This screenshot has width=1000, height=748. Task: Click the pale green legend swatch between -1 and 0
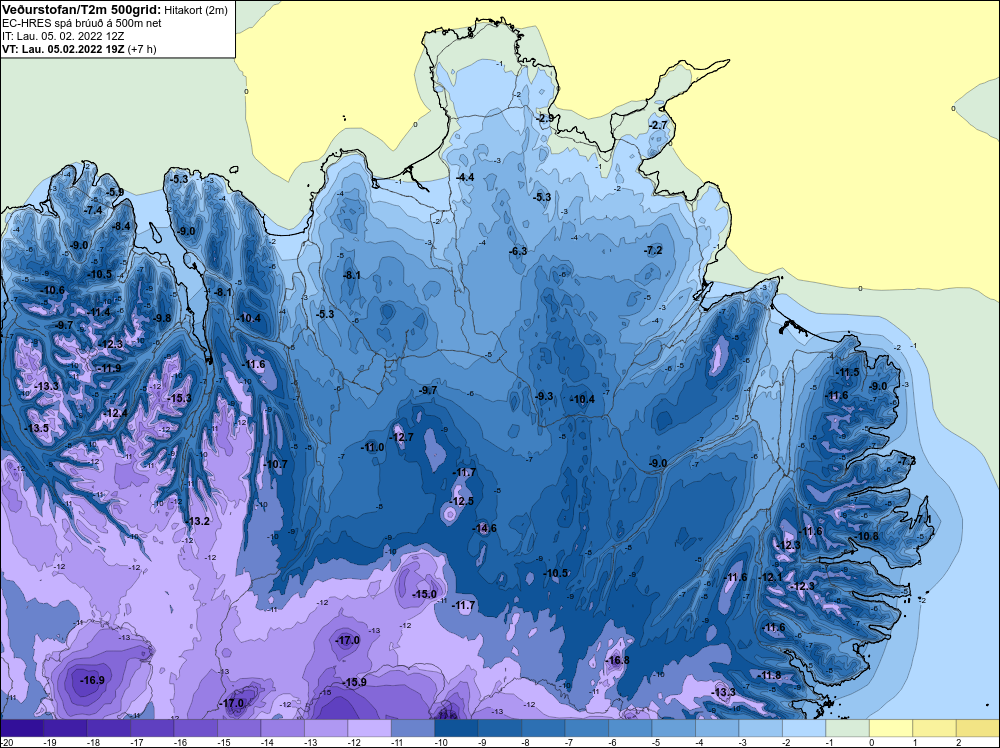[848, 728]
